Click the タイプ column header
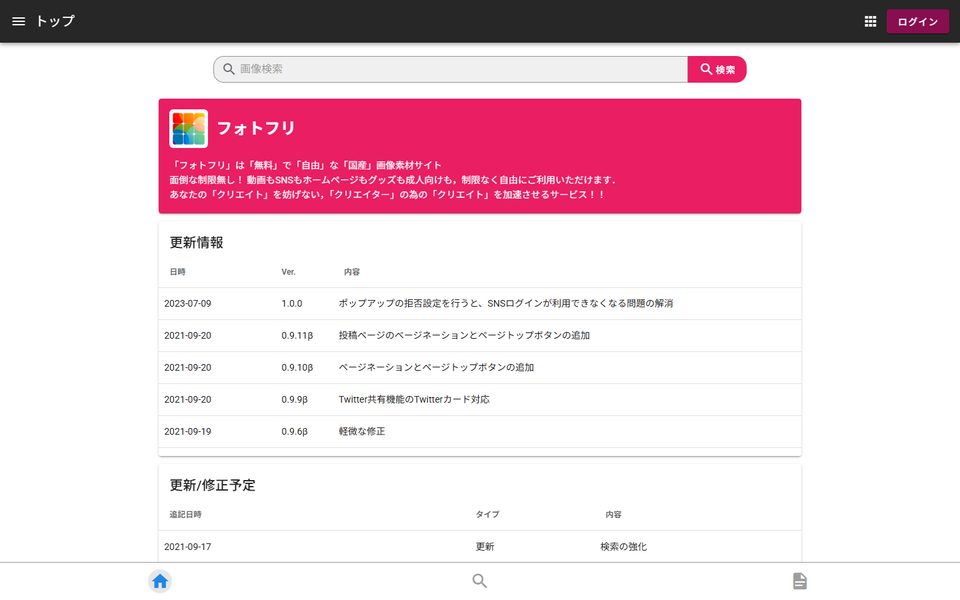The width and height of the screenshot is (960, 600). [x=487, y=515]
